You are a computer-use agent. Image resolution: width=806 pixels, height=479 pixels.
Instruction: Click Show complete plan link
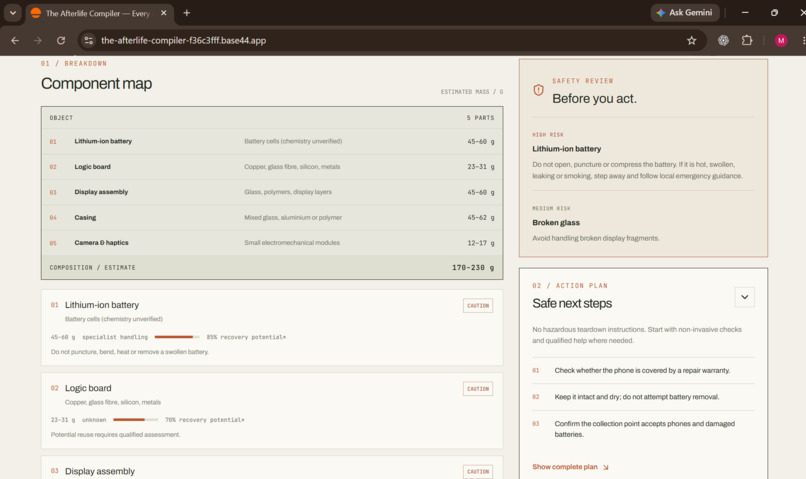565,467
